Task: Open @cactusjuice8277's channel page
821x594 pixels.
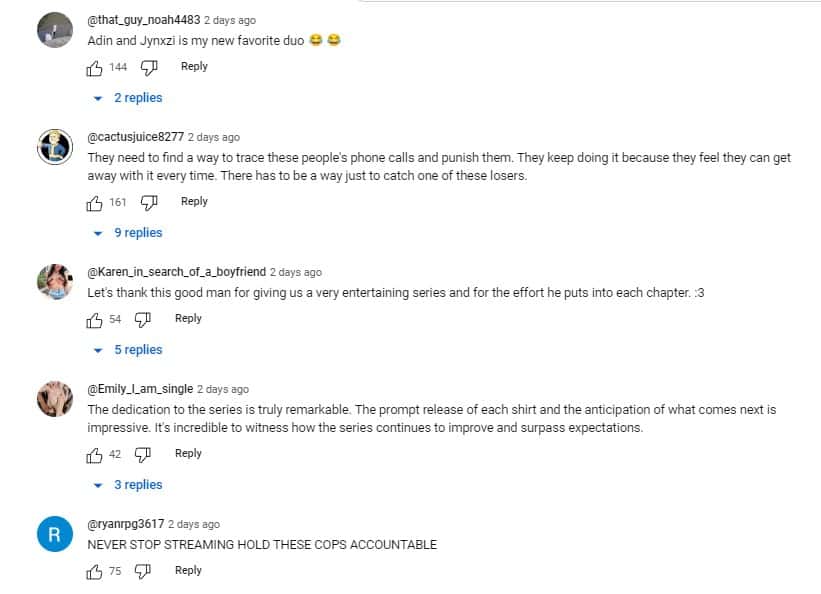Action: pos(135,137)
